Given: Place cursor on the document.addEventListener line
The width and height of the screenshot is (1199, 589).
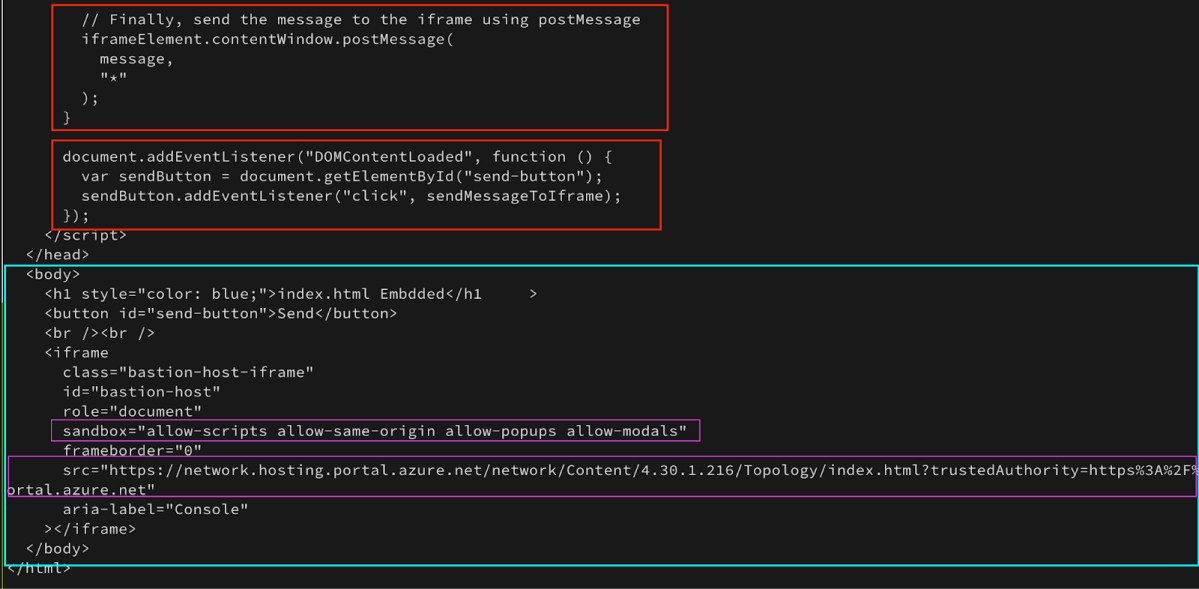Looking at the screenshot, I should [x=337, y=157].
